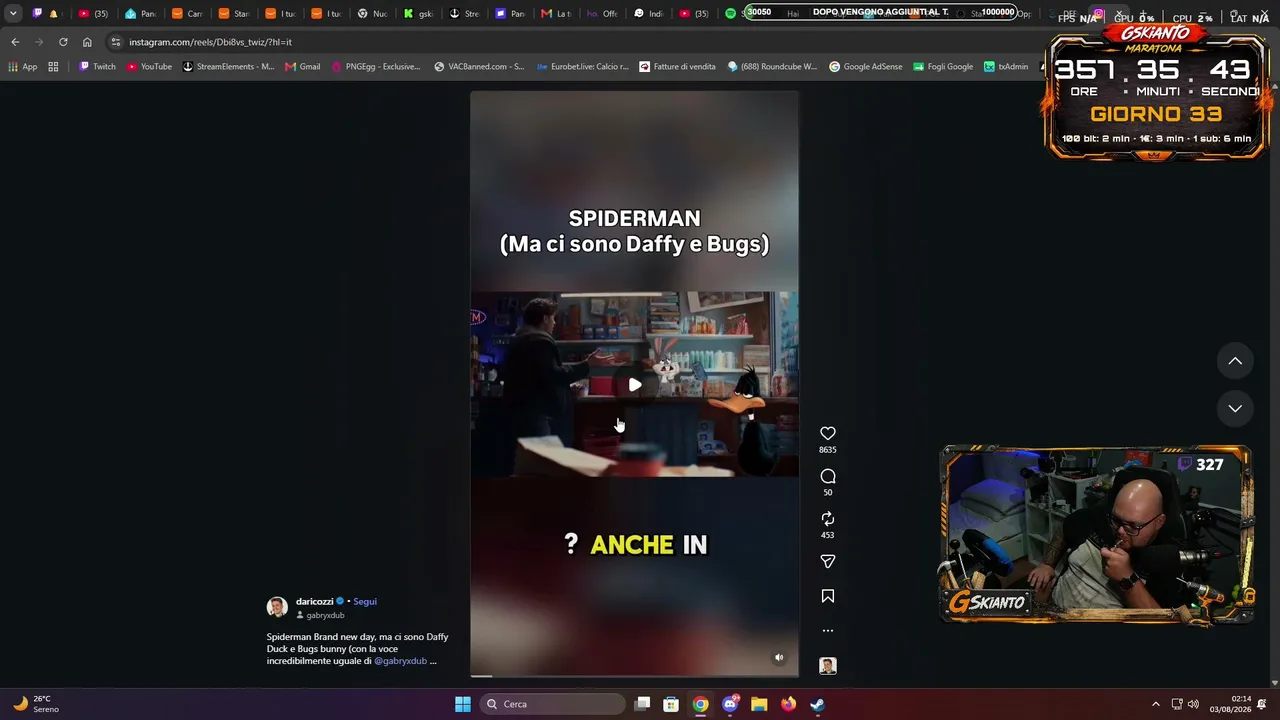Image resolution: width=1280 pixels, height=720 pixels.
Task: Switch to the 'Indi' tab
Action: coord(649,14)
